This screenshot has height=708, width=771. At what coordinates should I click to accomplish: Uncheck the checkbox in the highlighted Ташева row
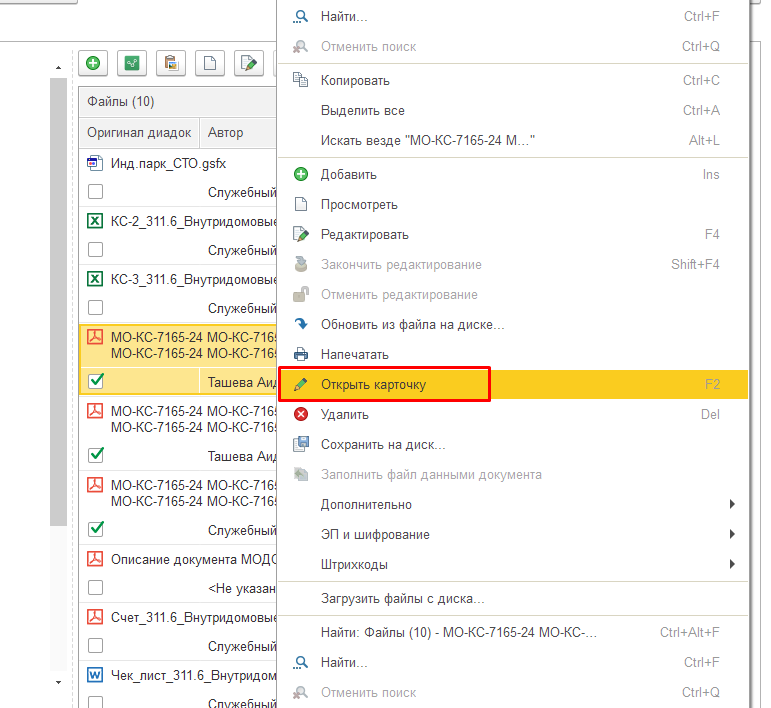point(96,381)
